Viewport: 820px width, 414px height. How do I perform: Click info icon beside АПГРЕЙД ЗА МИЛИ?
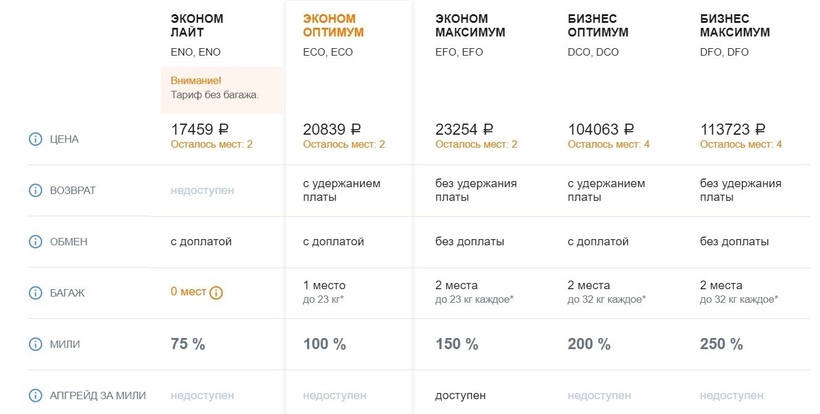pyautogui.click(x=36, y=395)
